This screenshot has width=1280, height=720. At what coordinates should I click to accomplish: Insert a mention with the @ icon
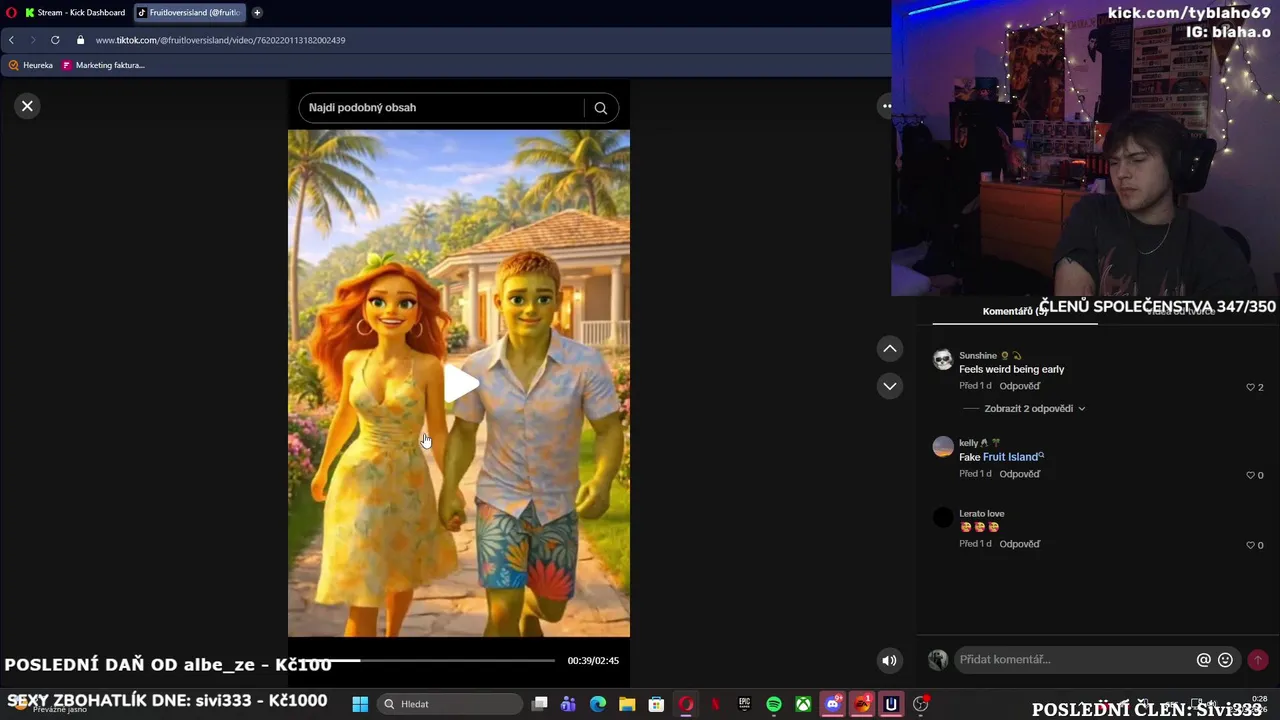click(x=1204, y=660)
